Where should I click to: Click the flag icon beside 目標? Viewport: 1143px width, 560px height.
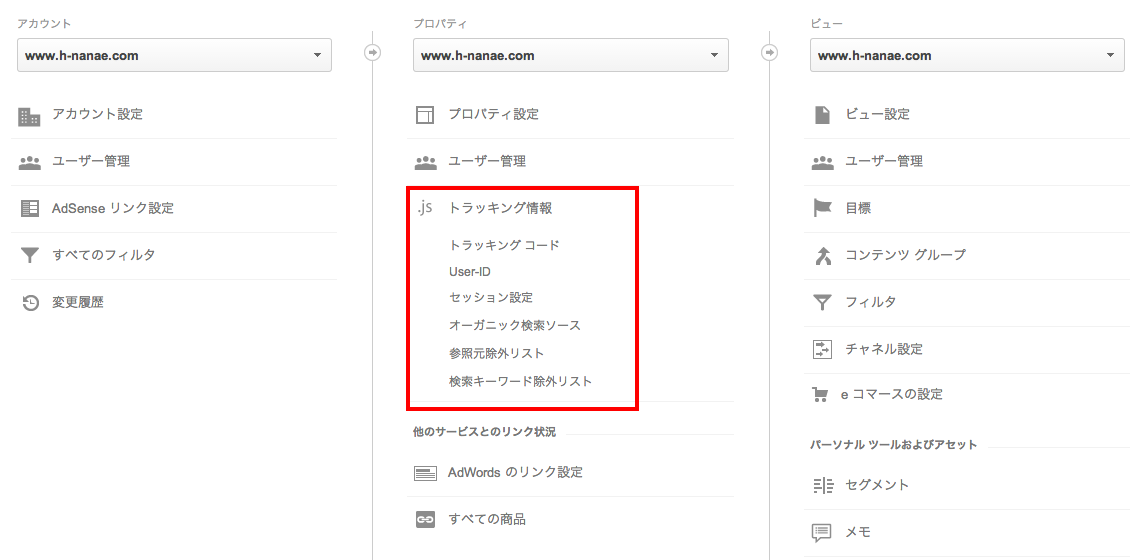pos(822,209)
